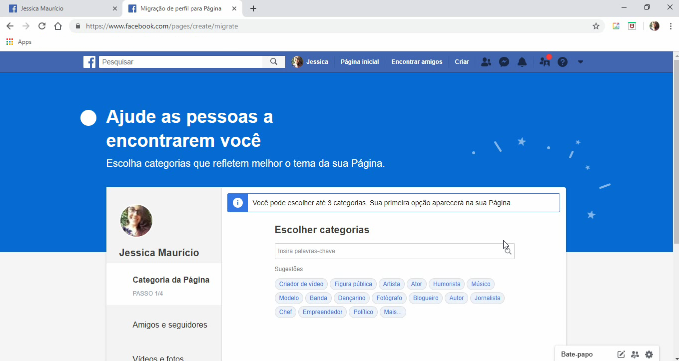Click the blue info icon in the banner

point(237,203)
